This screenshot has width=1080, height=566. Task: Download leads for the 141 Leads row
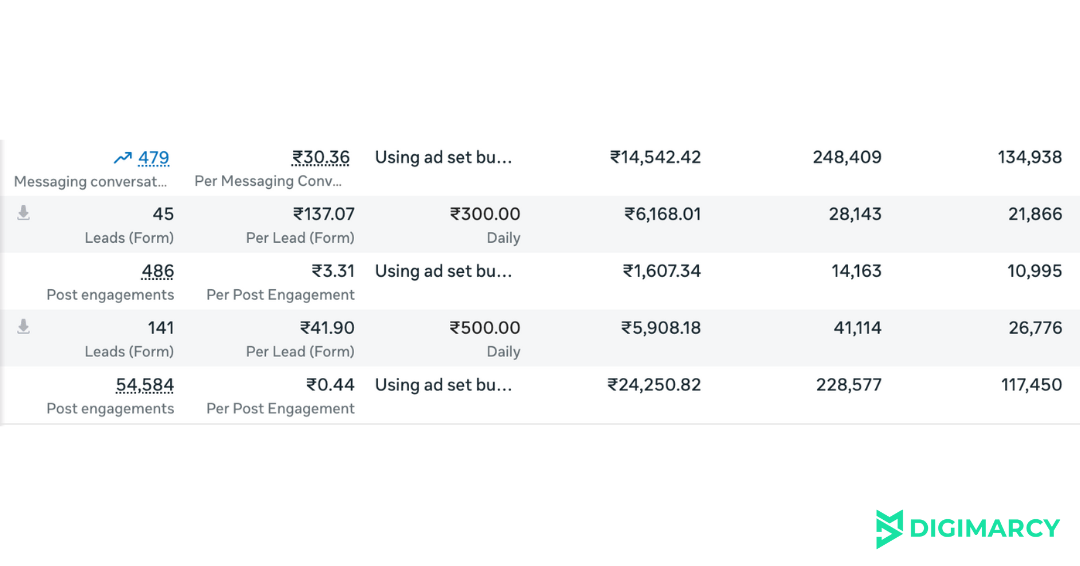[23, 327]
